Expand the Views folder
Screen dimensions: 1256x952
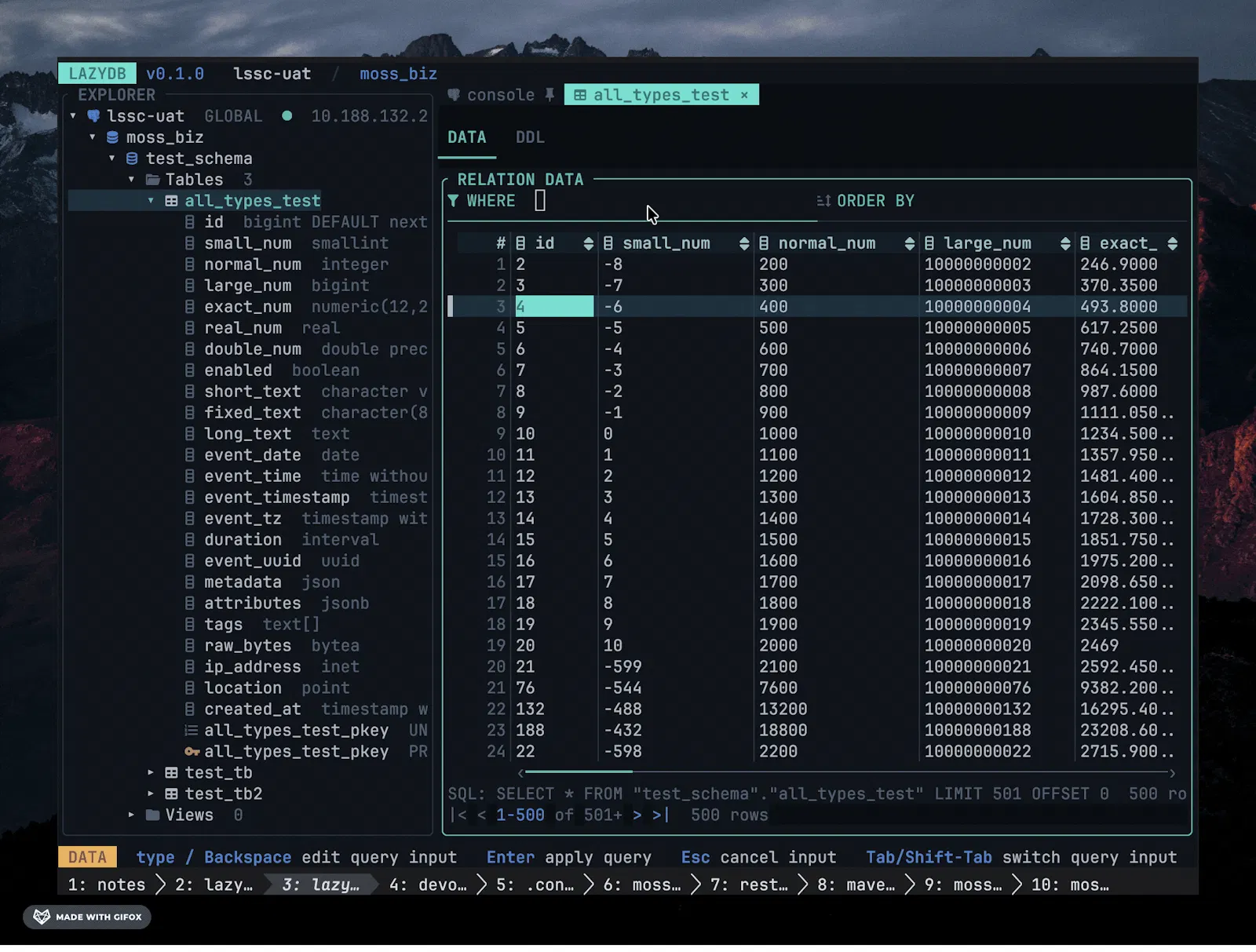[x=132, y=815]
